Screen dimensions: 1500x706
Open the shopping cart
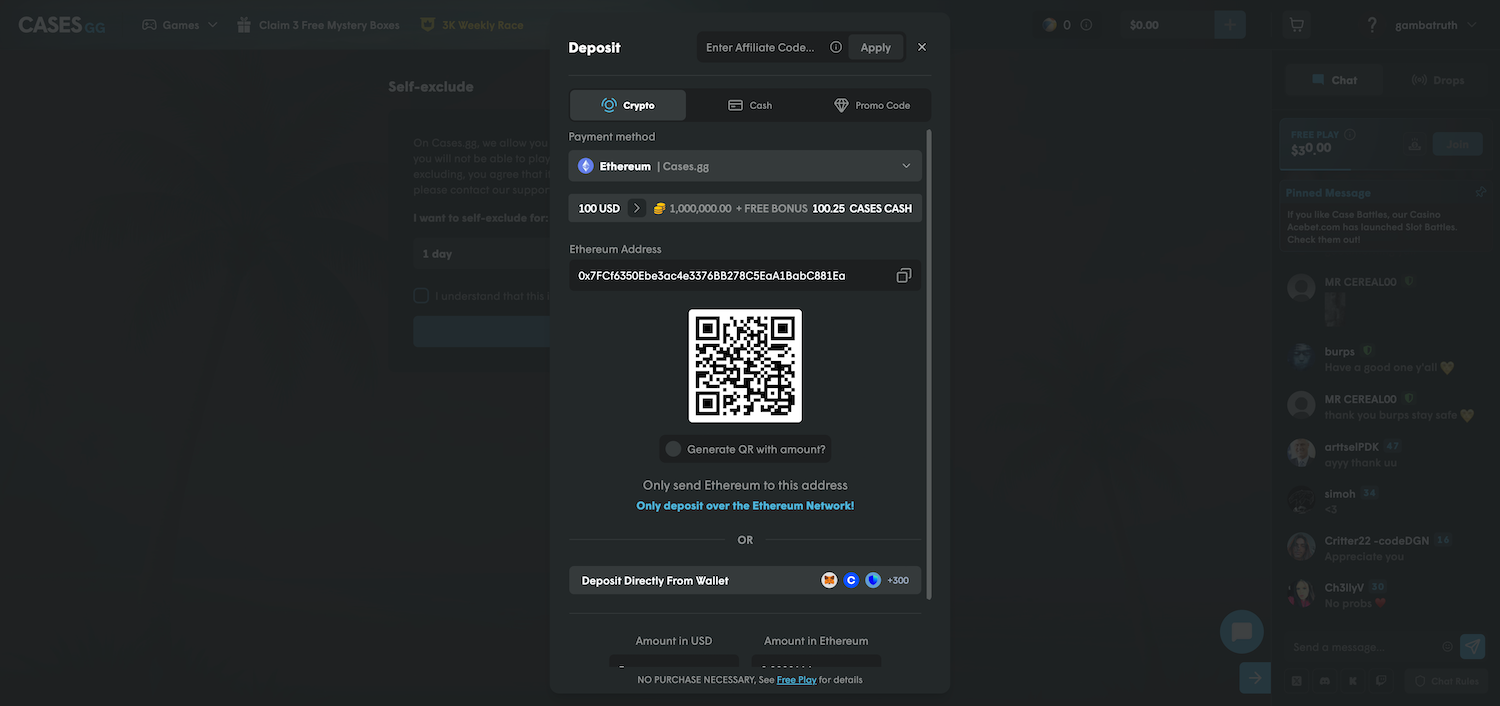[1297, 25]
